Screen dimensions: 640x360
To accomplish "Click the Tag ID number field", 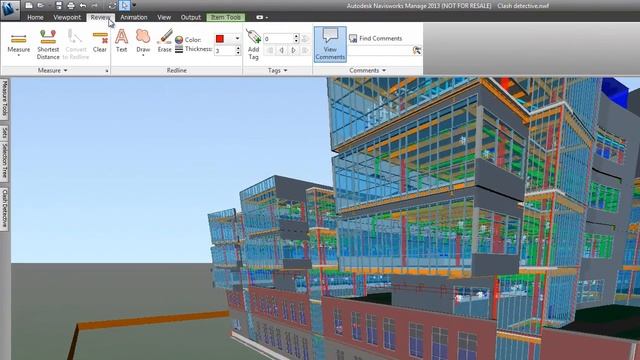I will tap(278, 39).
